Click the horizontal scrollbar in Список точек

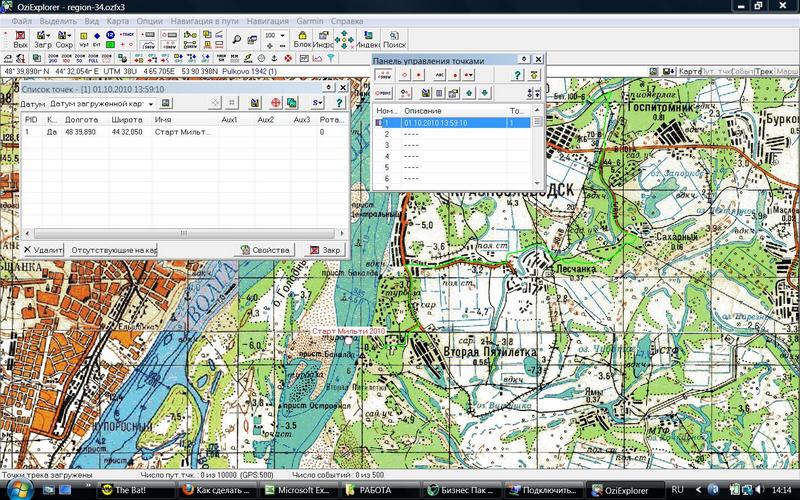184,233
